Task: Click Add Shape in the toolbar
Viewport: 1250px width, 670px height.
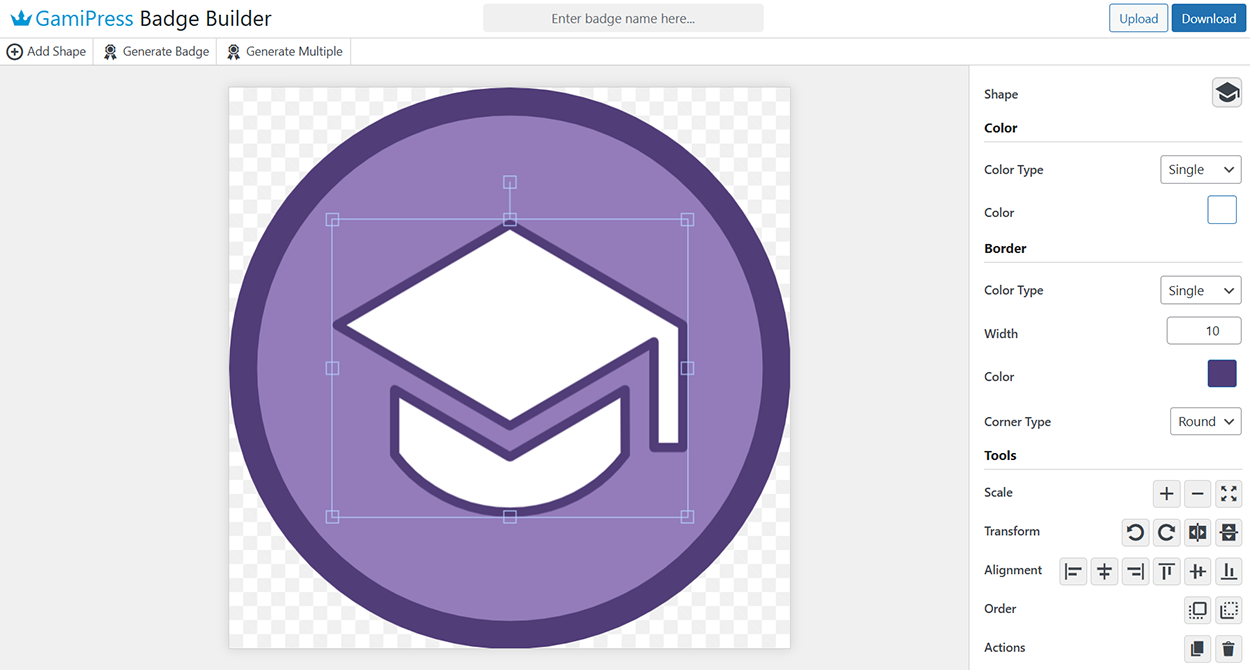Action: click(x=47, y=52)
